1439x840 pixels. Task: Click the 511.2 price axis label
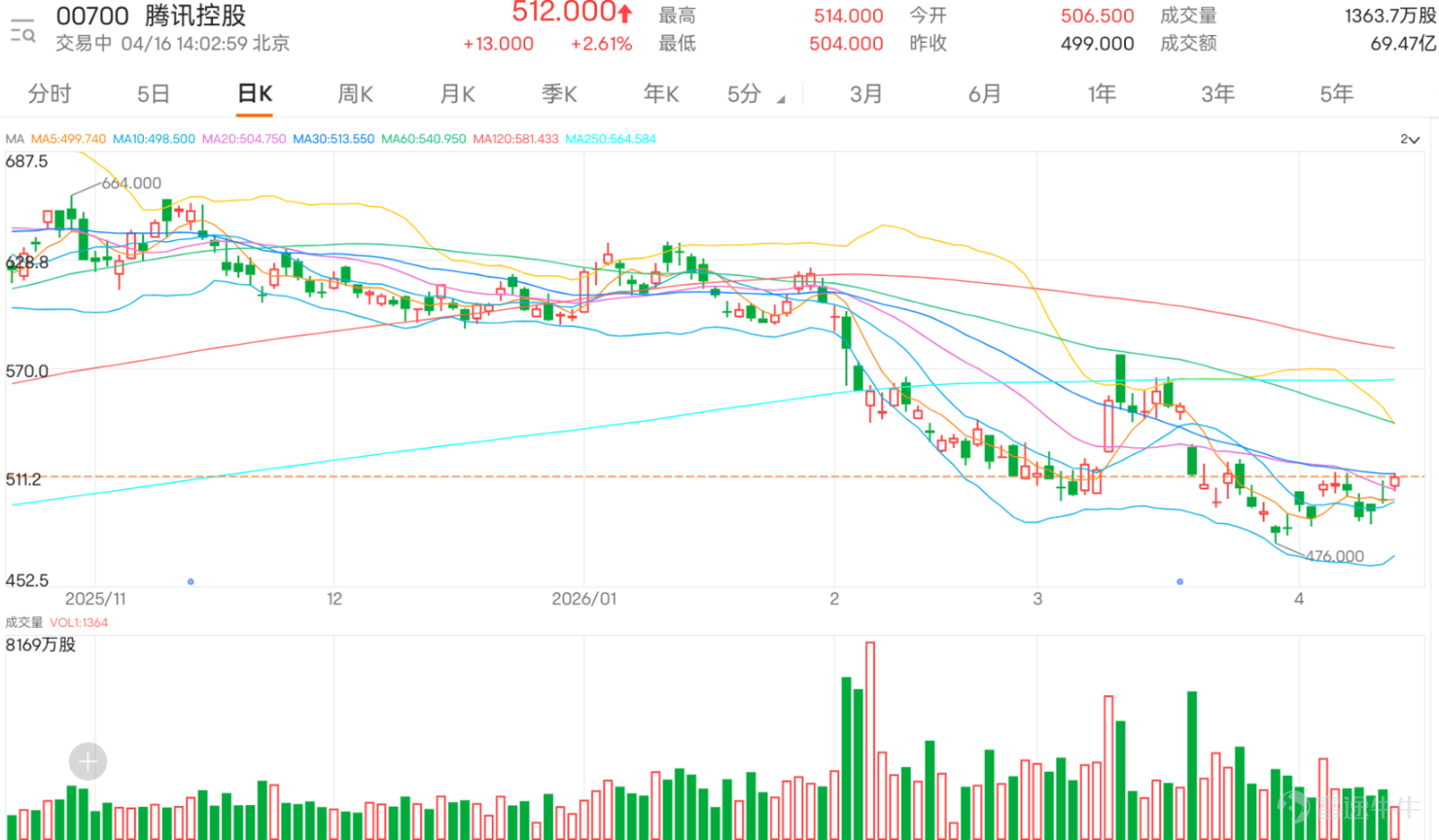click(23, 479)
